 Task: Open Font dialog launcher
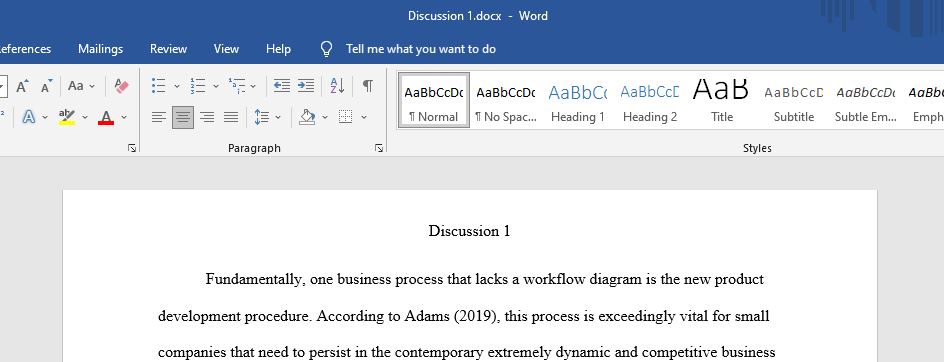point(132,148)
